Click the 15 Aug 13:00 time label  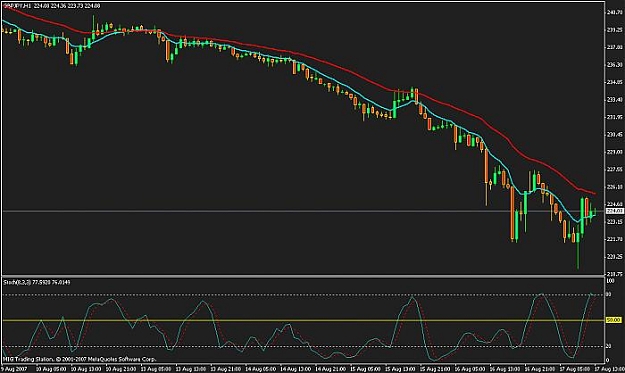point(400,369)
